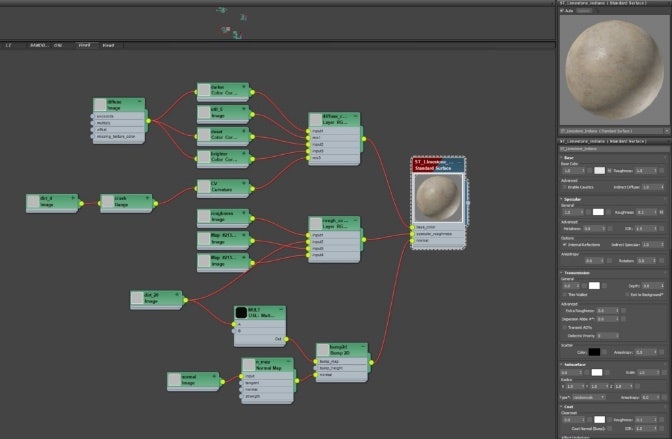The width and height of the screenshot is (672, 439).
Task: Toggle the Exit to Background checkbox
Action: point(627,295)
